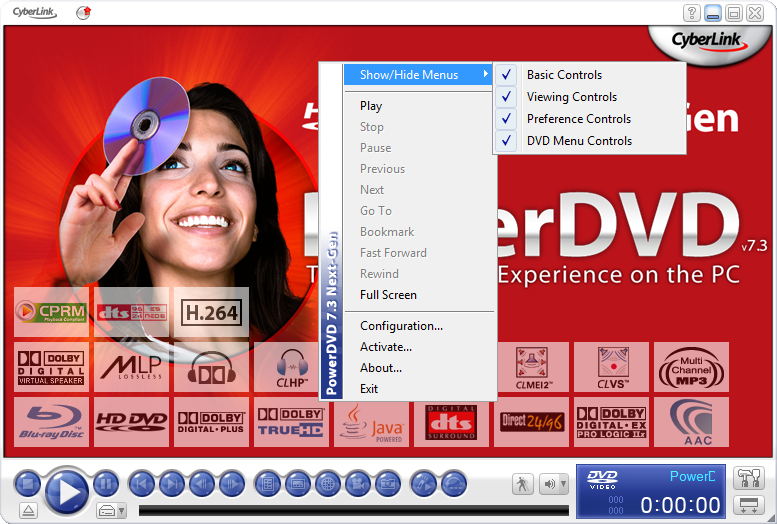Click the globe audio language icon

coord(328,483)
